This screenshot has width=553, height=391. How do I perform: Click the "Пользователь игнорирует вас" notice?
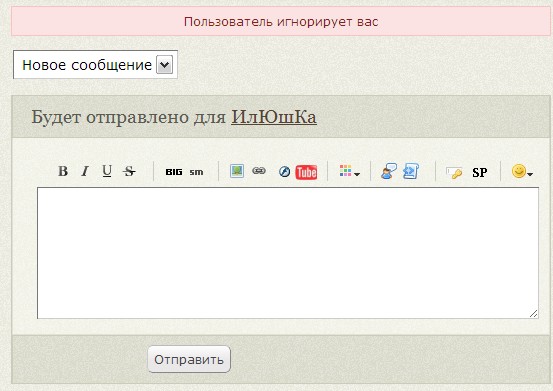281,22
